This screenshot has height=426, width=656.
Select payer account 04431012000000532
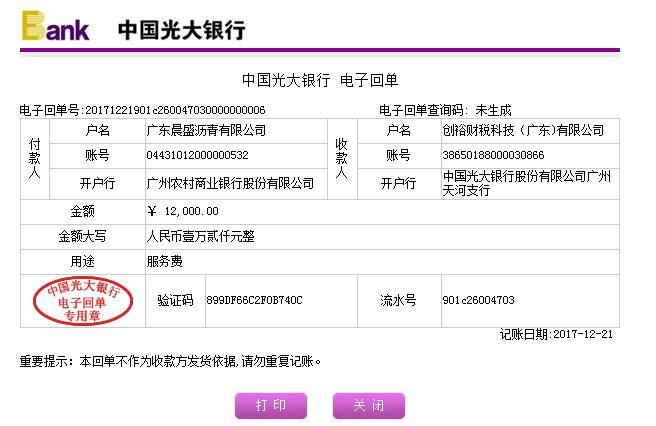197,155
